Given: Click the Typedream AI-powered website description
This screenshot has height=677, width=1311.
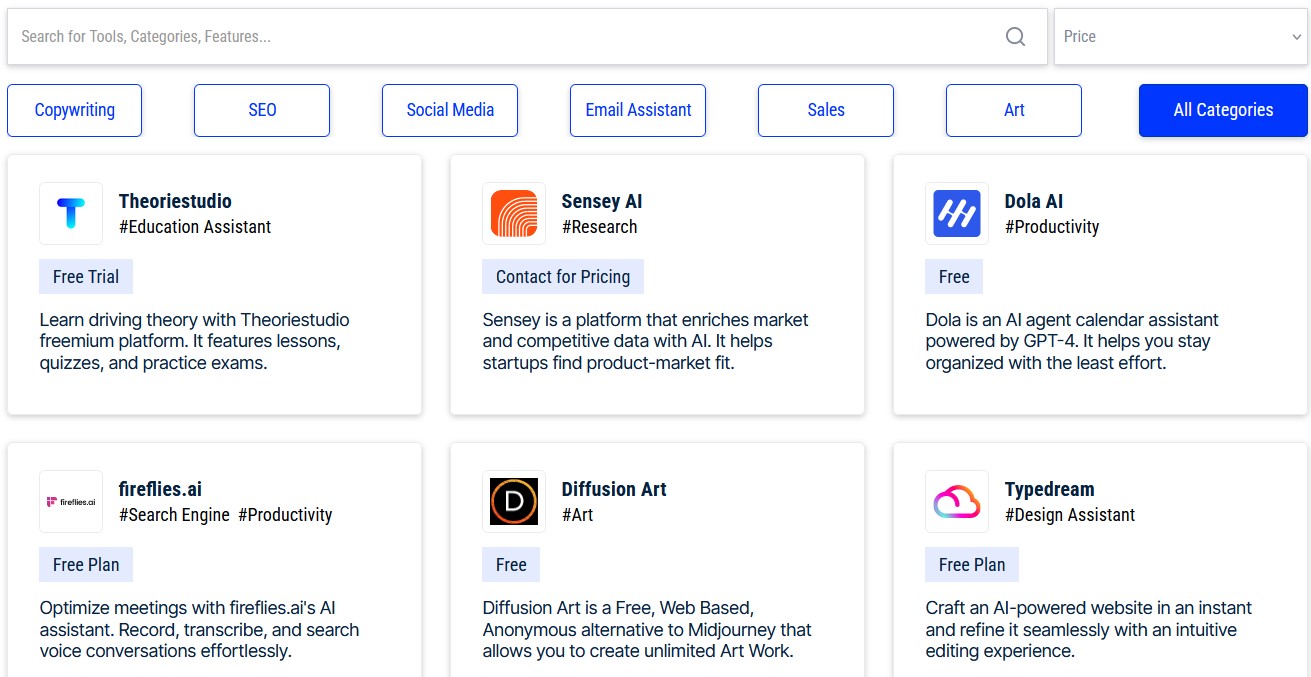Looking at the screenshot, I should [x=1088, y=629].
